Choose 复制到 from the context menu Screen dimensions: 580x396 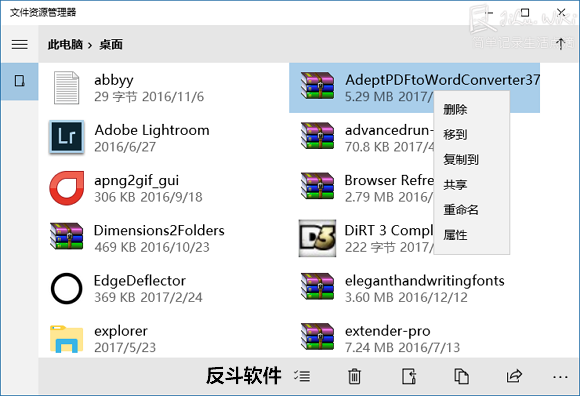(x=461, y=159)
